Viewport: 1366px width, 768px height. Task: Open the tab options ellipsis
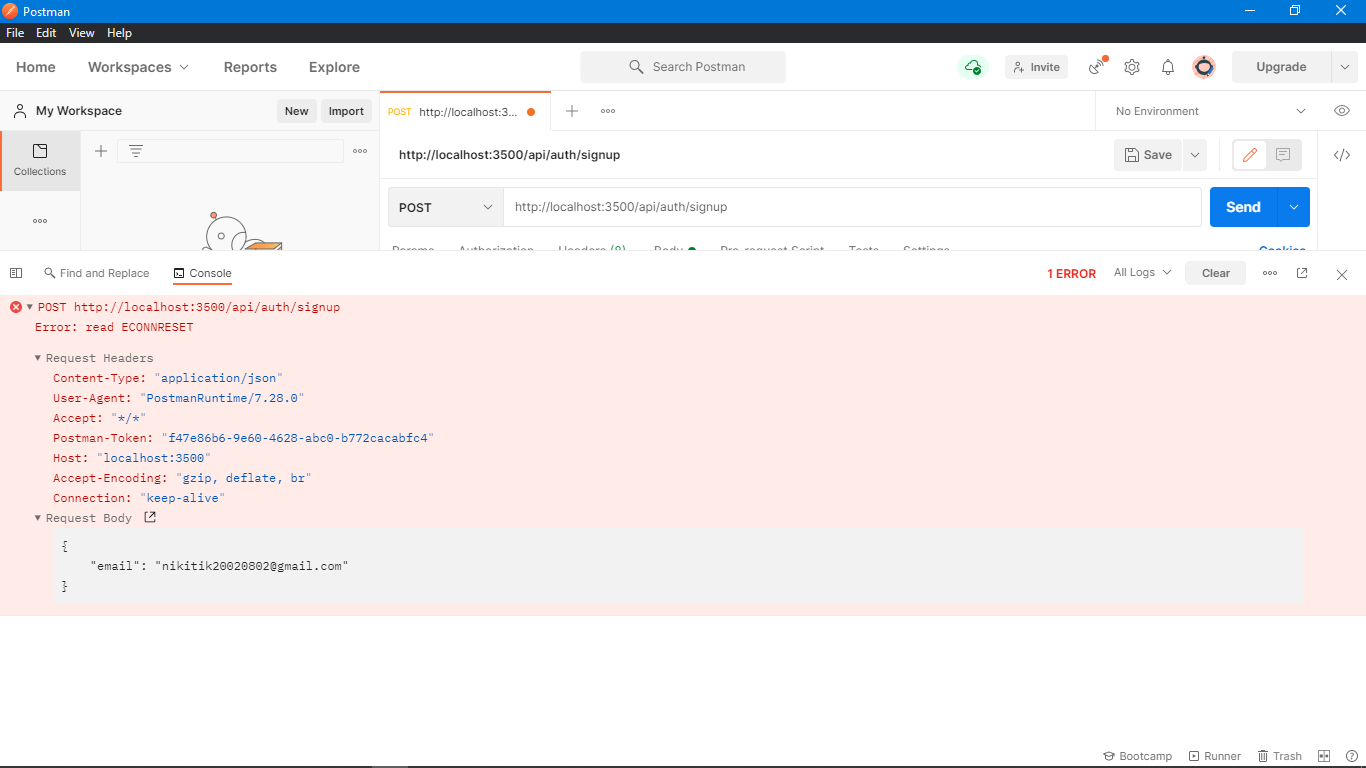608,111
